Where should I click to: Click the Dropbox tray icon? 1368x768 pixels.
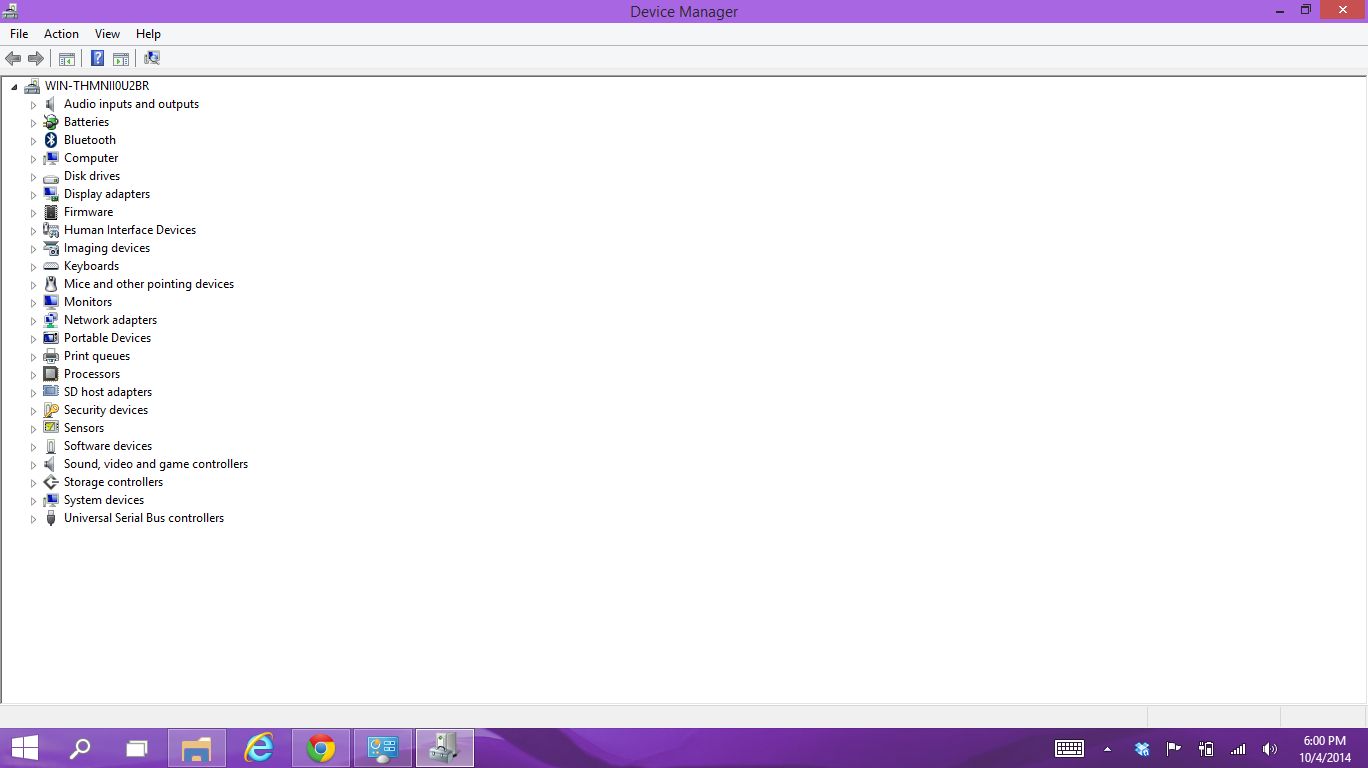coord(1142,748)
